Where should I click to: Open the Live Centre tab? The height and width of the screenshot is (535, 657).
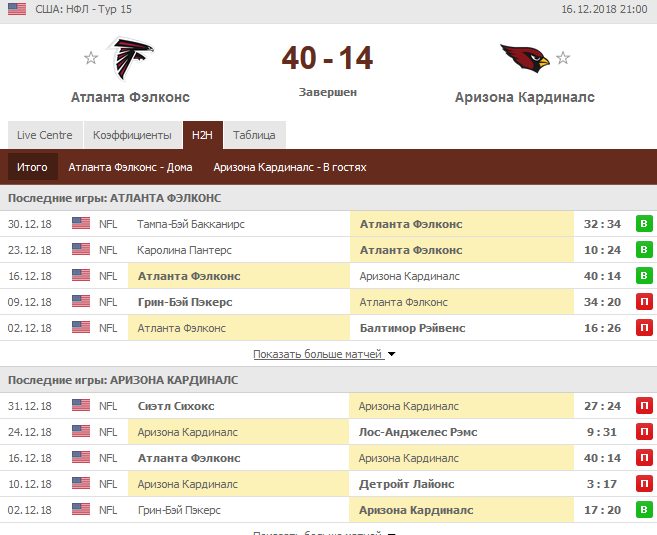click(x=44, y=135)
